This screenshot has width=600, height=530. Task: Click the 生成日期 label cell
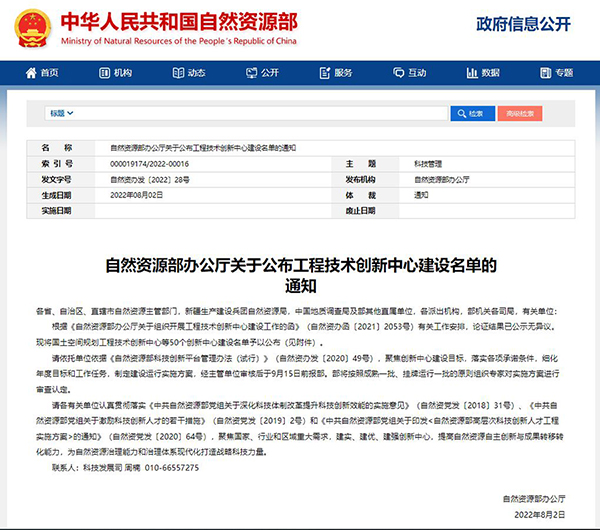pos(60,195)
